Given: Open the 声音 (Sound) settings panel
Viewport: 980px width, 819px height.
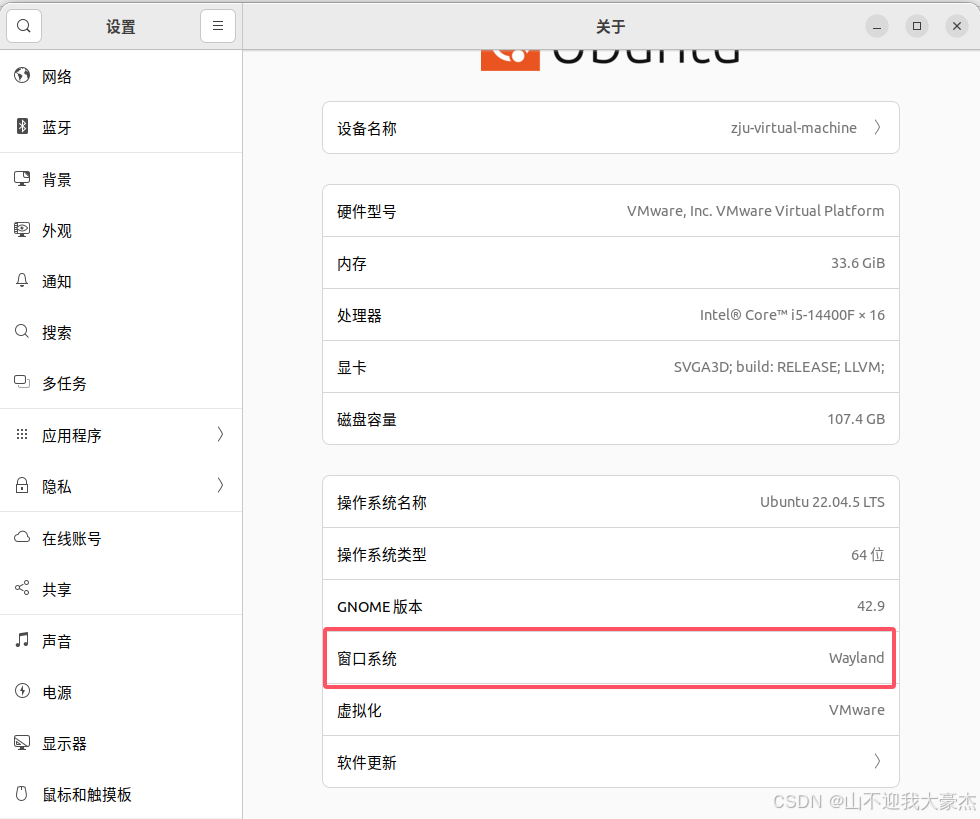Looking at the screenshot, I should (x=57, y=641).
